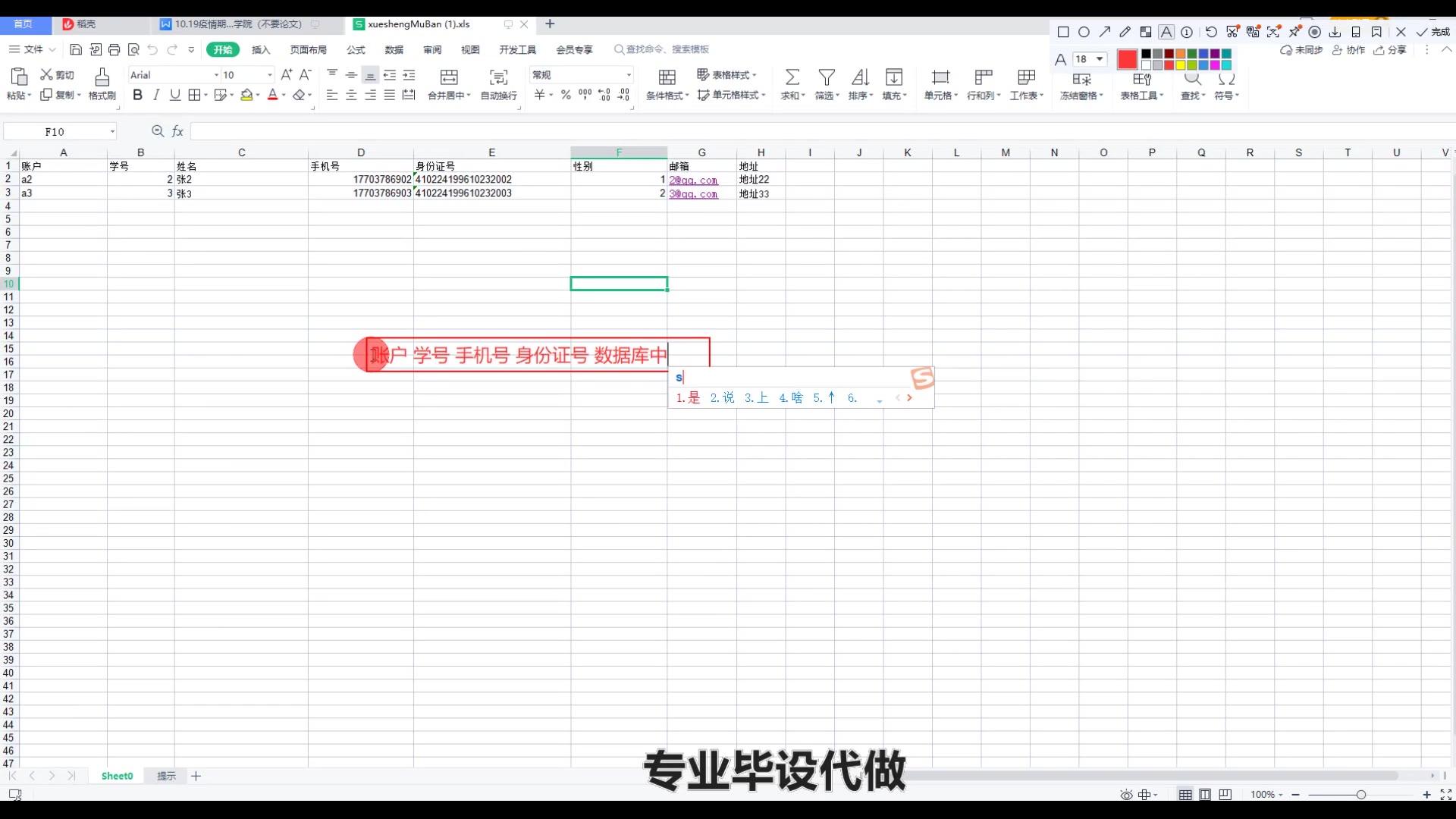Click the 未同步 sync status button
Viewport: 1456px width, 819px height.
point(1301,50)
